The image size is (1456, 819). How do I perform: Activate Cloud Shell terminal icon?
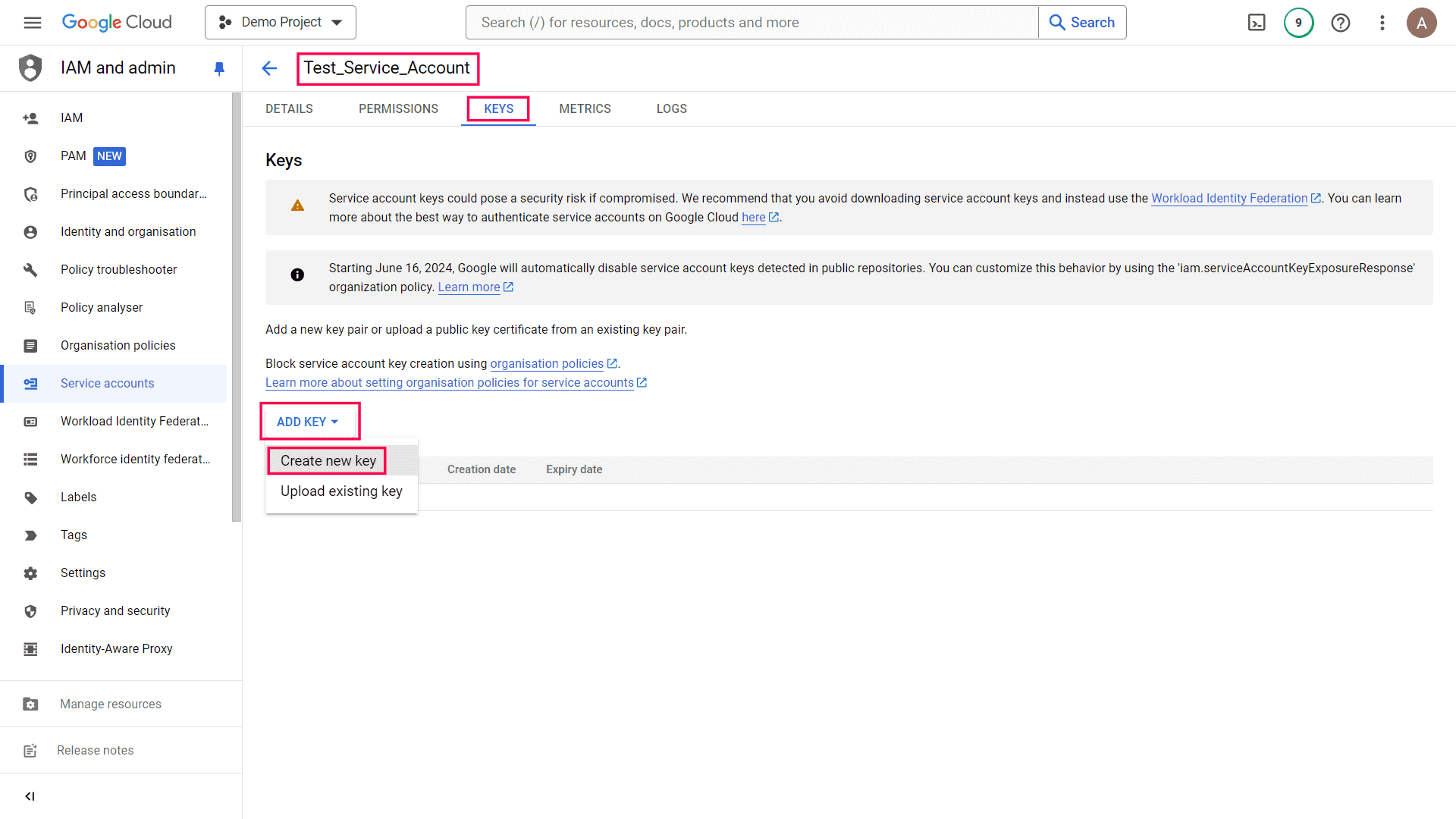[x=1257, y=23]
